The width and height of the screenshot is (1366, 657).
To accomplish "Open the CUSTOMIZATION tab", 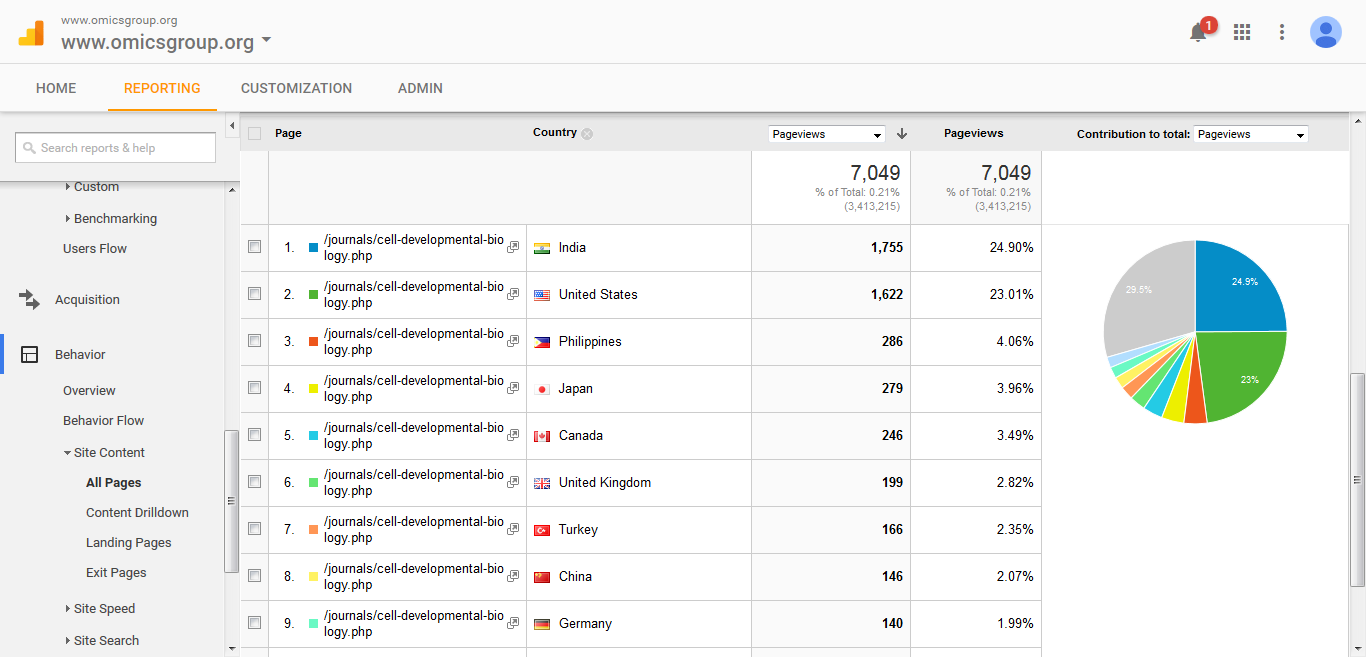I will [x=296, y=88].
